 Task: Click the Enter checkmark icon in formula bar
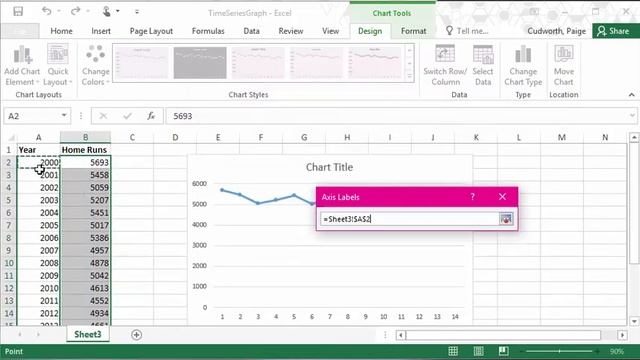coord(127,116)
